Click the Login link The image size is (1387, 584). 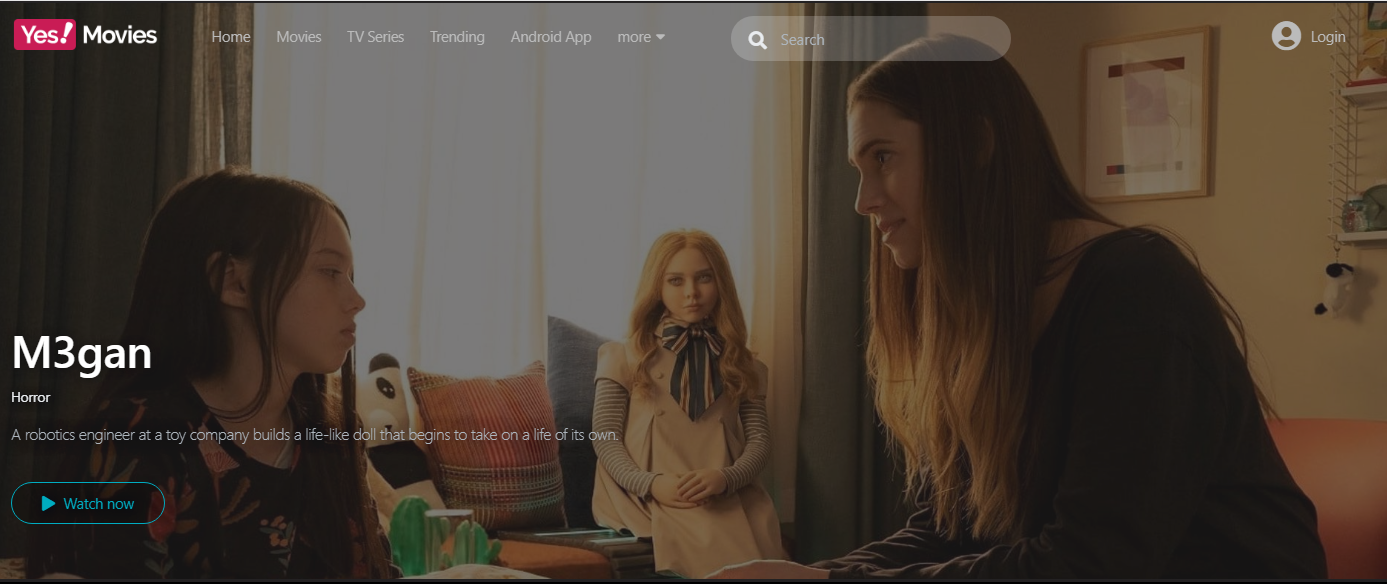pyautogui.click(x=1328, y=37)
